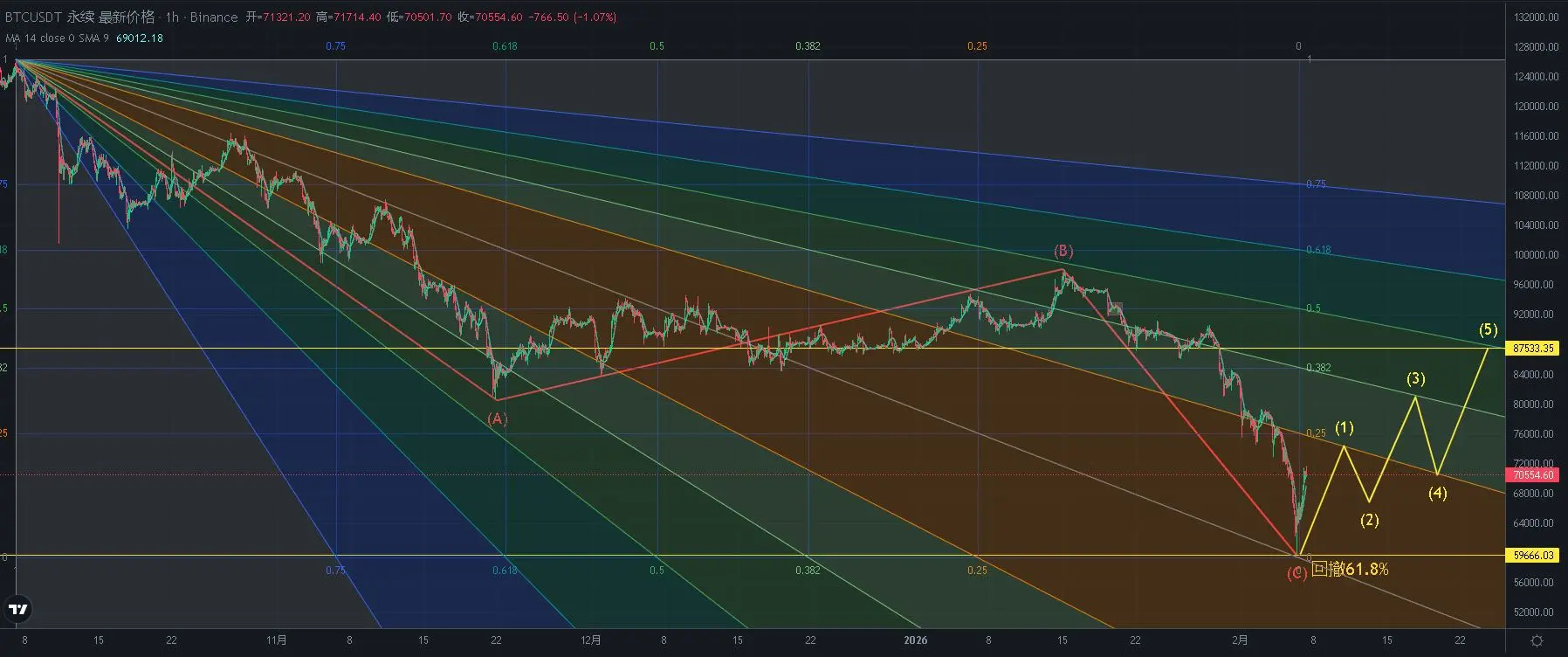Select the yellow (4) wave label
The width and height of the screenshot is (1568, 657).
click(1438, 494)
